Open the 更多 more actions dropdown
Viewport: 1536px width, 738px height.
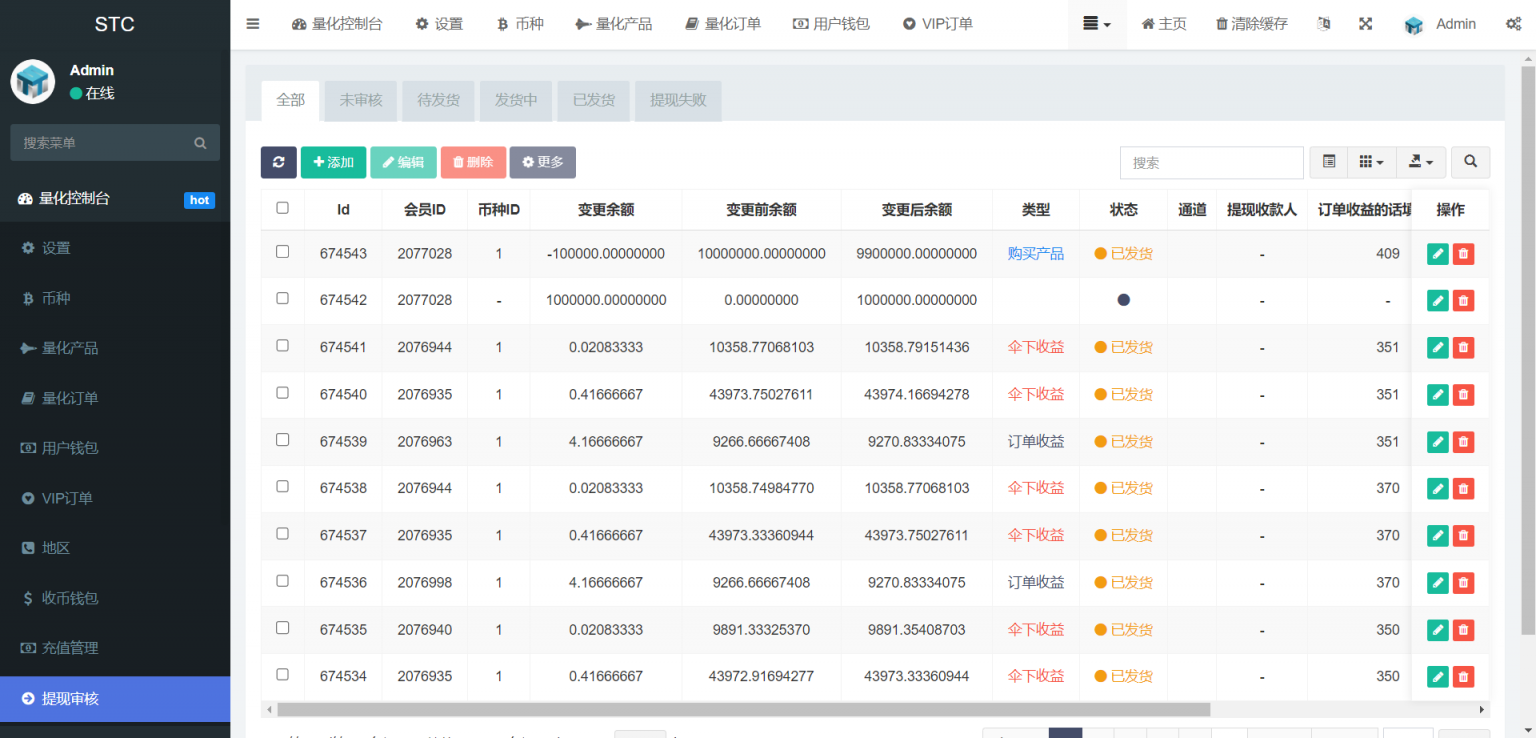542,162
